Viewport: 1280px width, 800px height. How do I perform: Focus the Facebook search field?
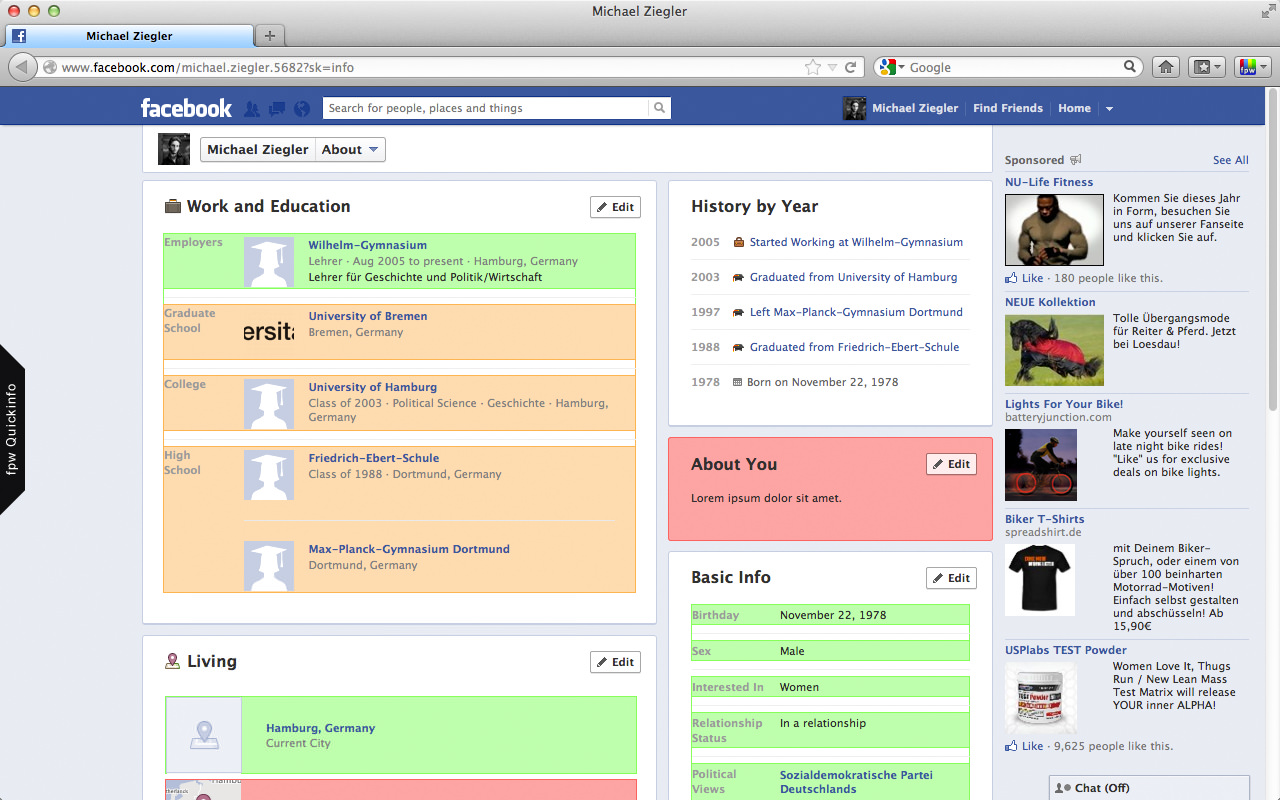486,108
